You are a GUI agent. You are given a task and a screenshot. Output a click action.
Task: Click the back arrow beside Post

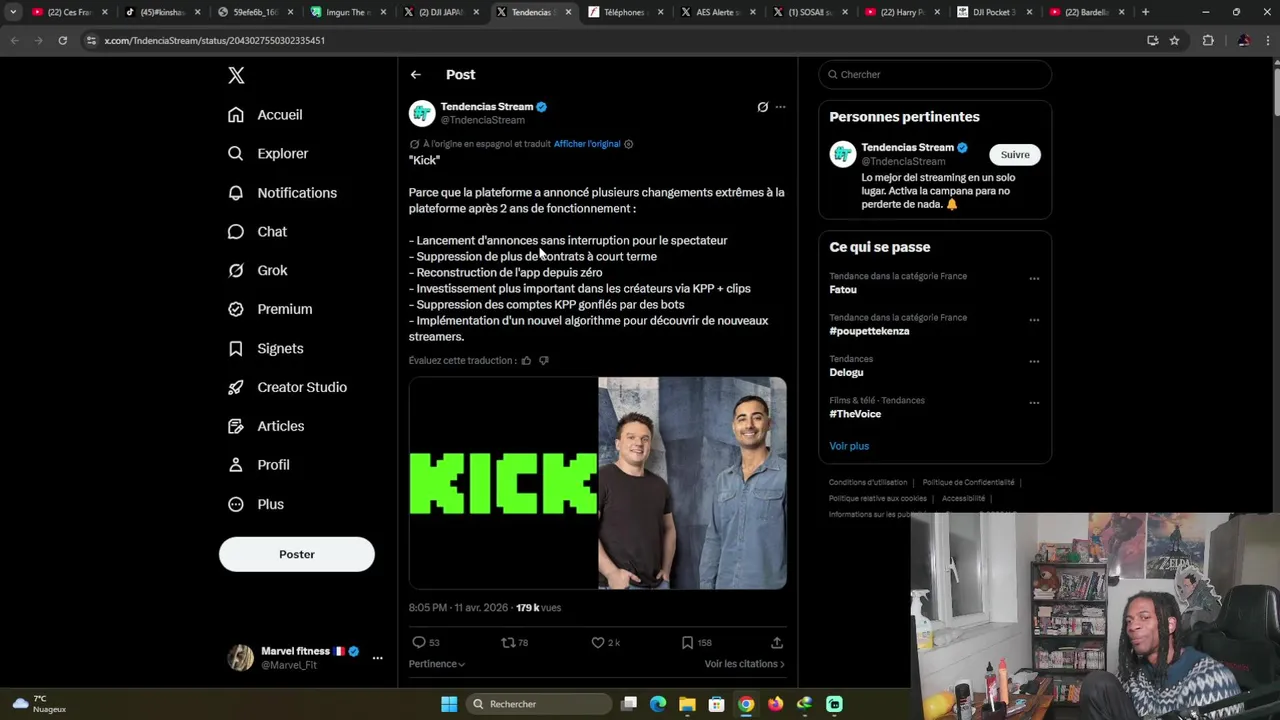click(x=416, y=75)
